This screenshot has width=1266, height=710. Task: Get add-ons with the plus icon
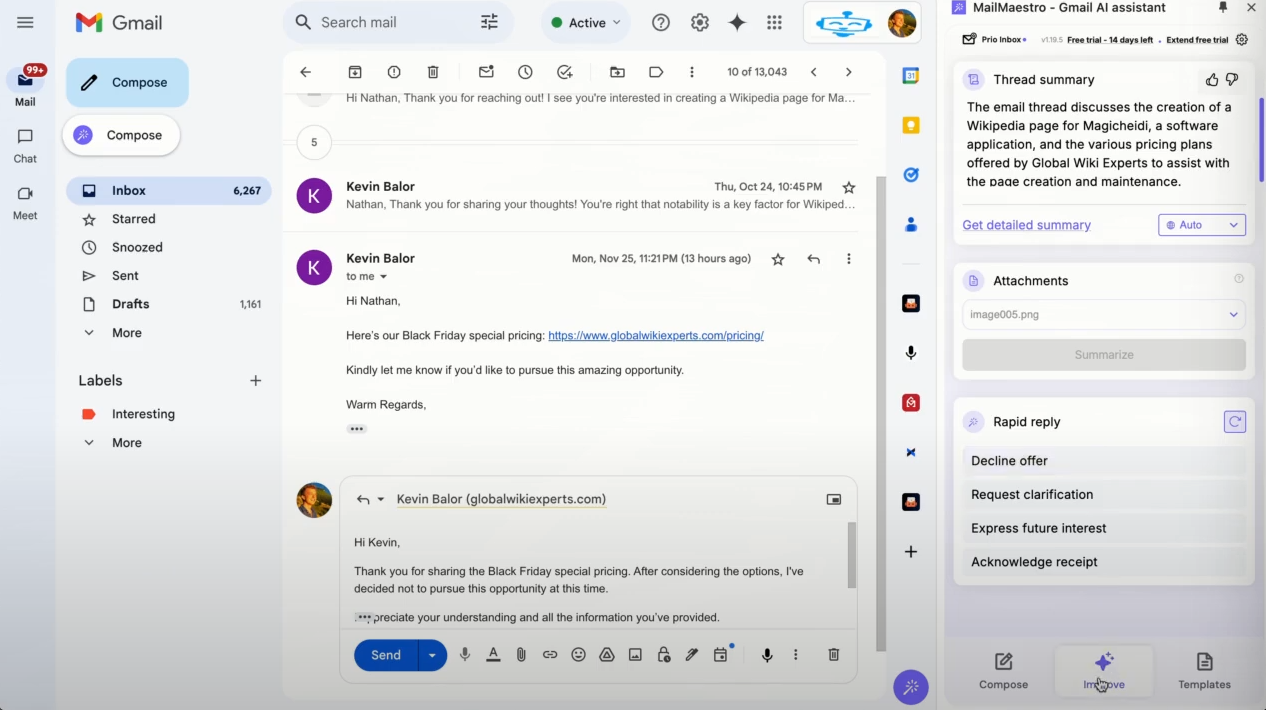pyautogui.click(x=911, y=552)
